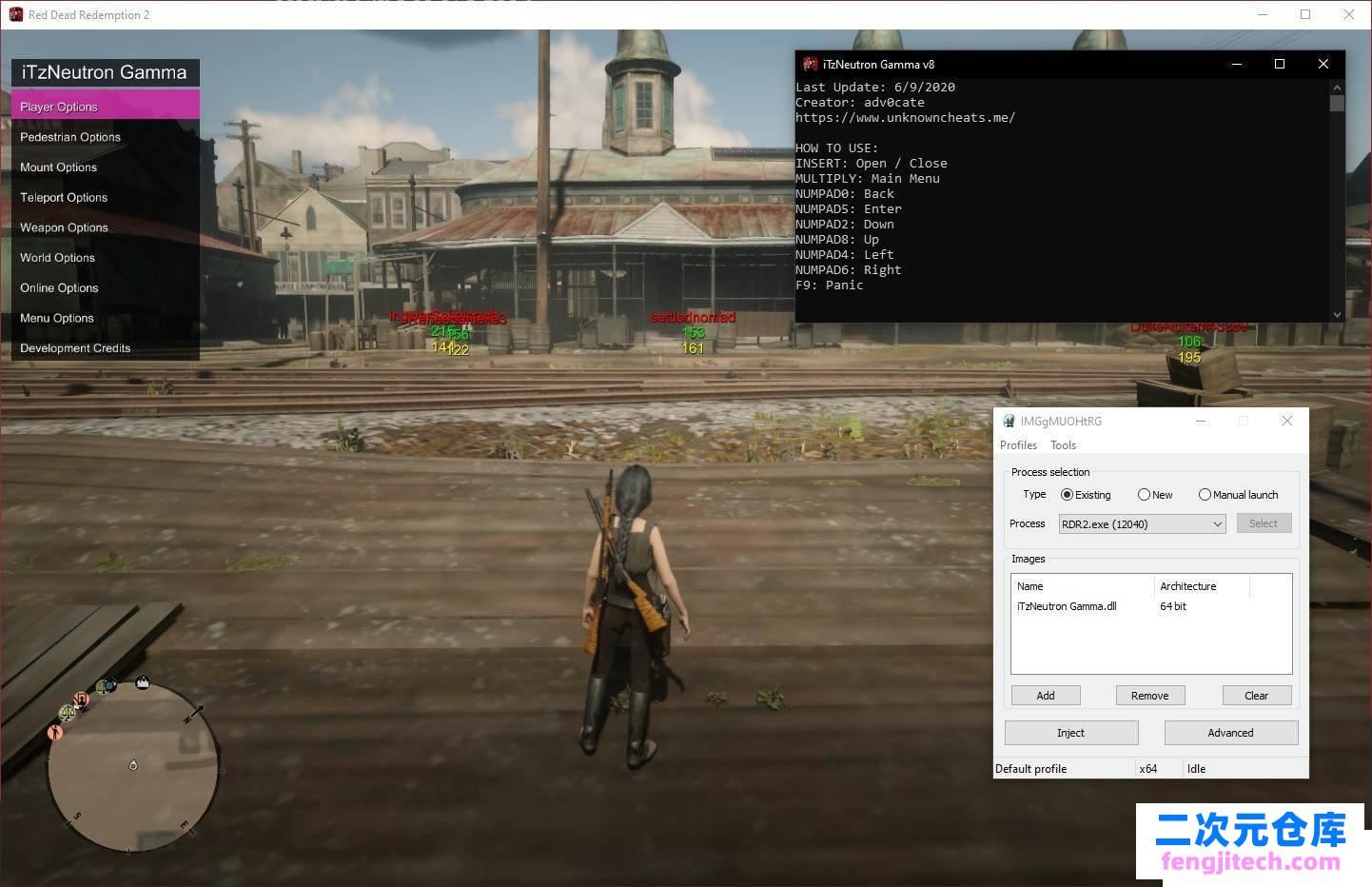Click Red Dead Redemption 2 window icon
Screen dimensions: 1372x887
(15, 14)
